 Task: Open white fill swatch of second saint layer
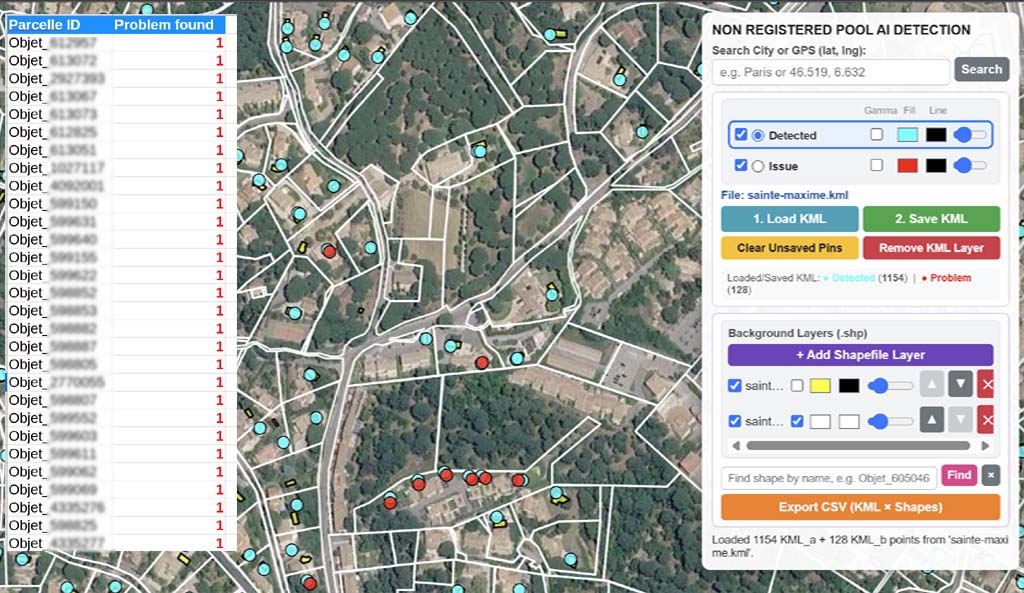point(820,421)
